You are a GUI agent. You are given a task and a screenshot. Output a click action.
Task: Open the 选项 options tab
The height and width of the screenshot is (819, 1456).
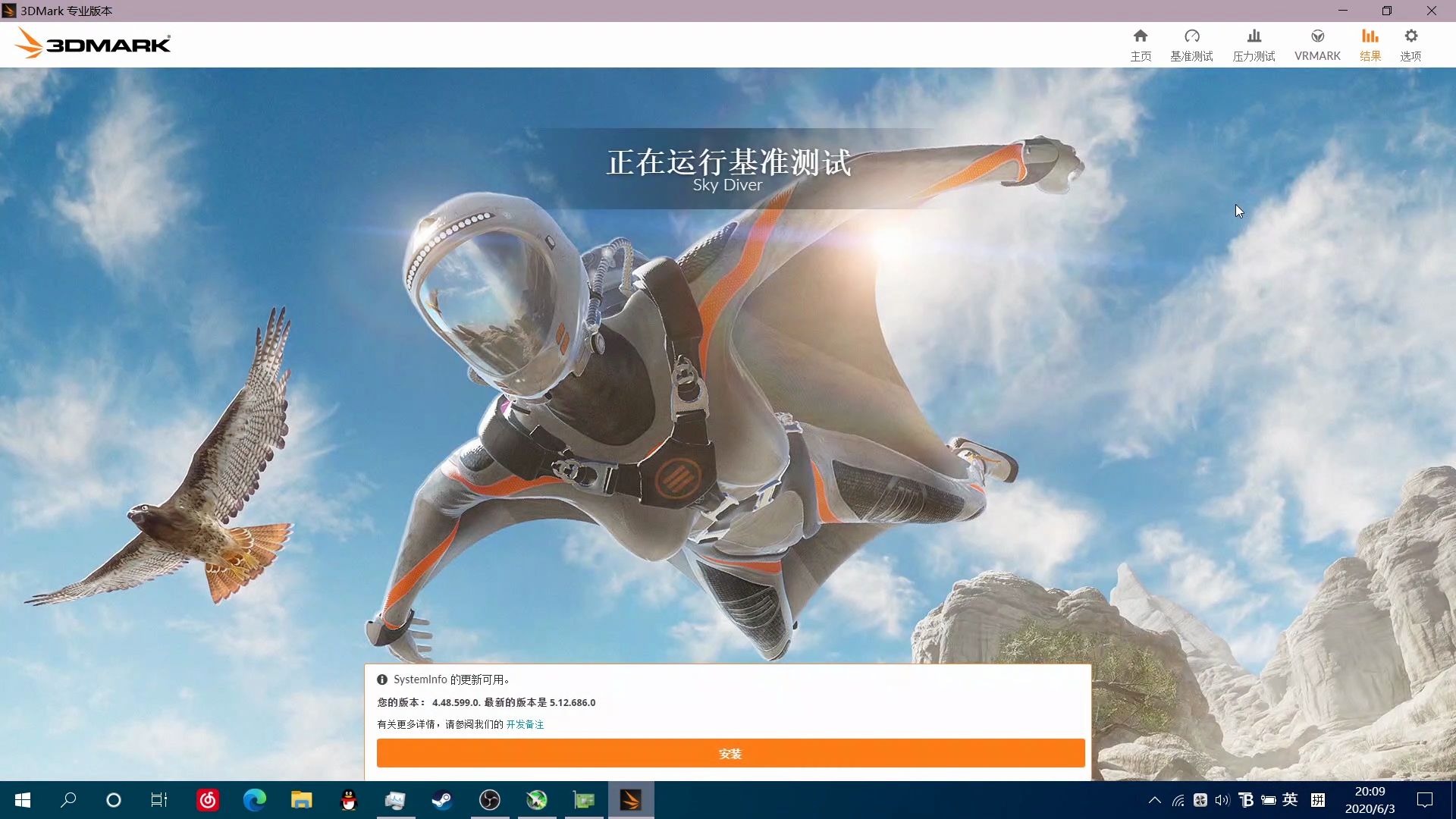[1410, 45]
